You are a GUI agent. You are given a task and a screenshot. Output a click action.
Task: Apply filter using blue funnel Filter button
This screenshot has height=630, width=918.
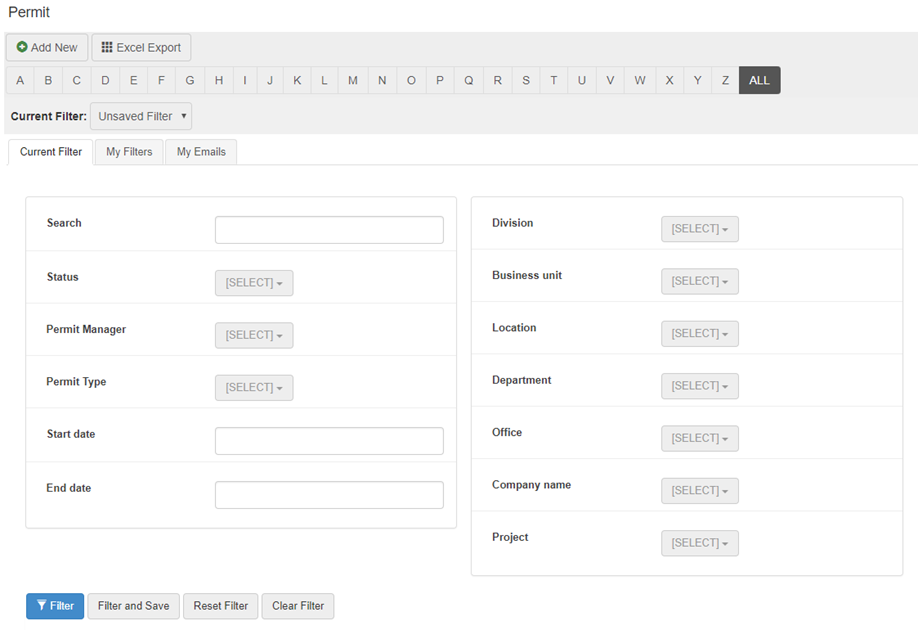pyautogui.click(x=55, y=606)
